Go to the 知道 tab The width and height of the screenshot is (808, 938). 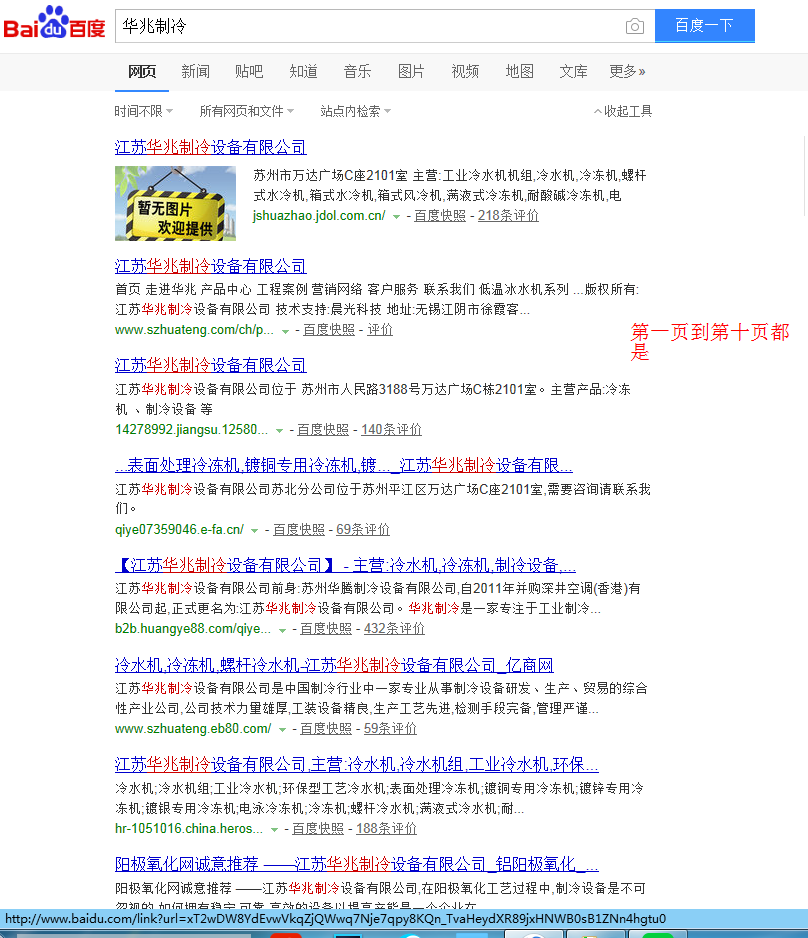point(303,72)
